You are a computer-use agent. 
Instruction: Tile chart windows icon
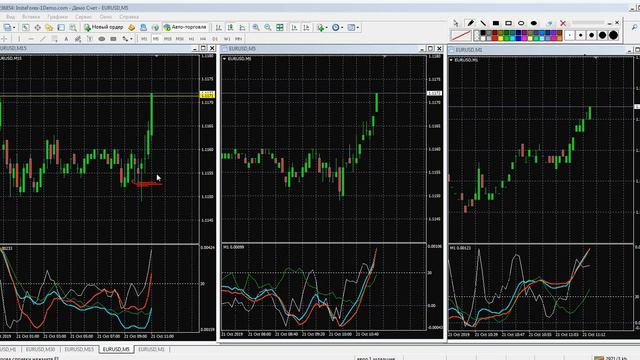(x=280, y=27)
